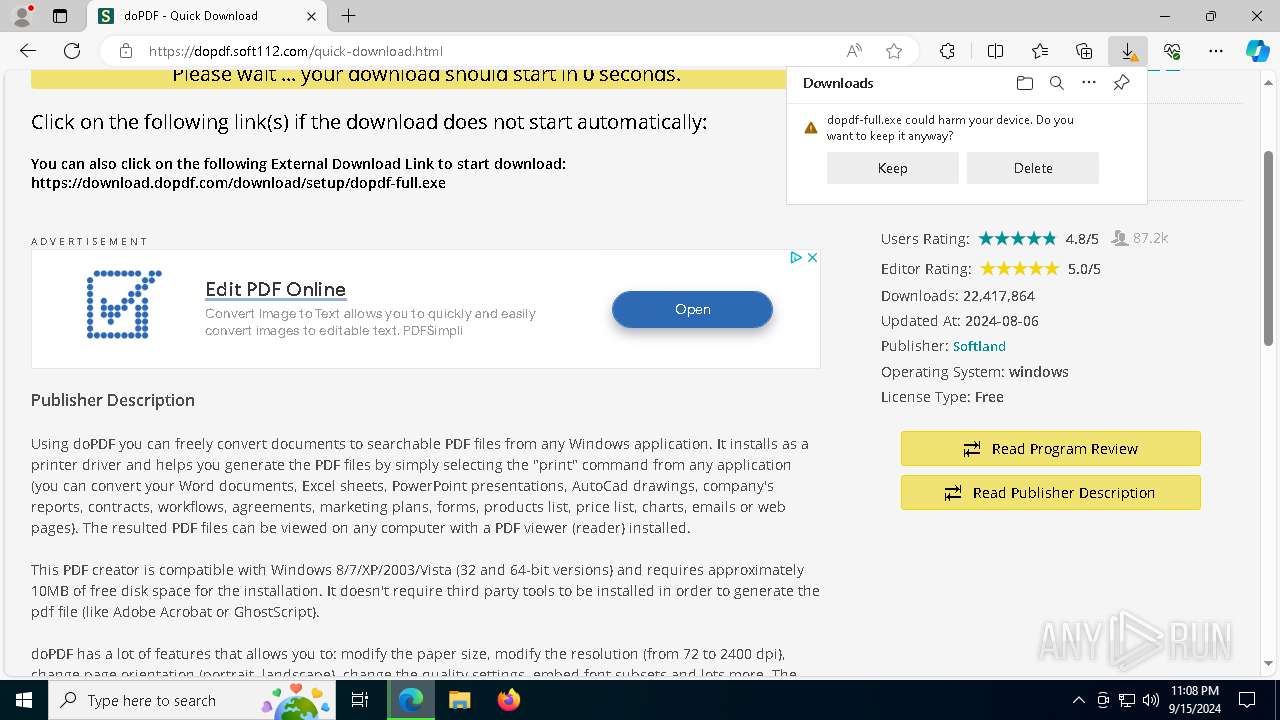Click the Updated At: 2024-08-06 text

pos(960,321)
